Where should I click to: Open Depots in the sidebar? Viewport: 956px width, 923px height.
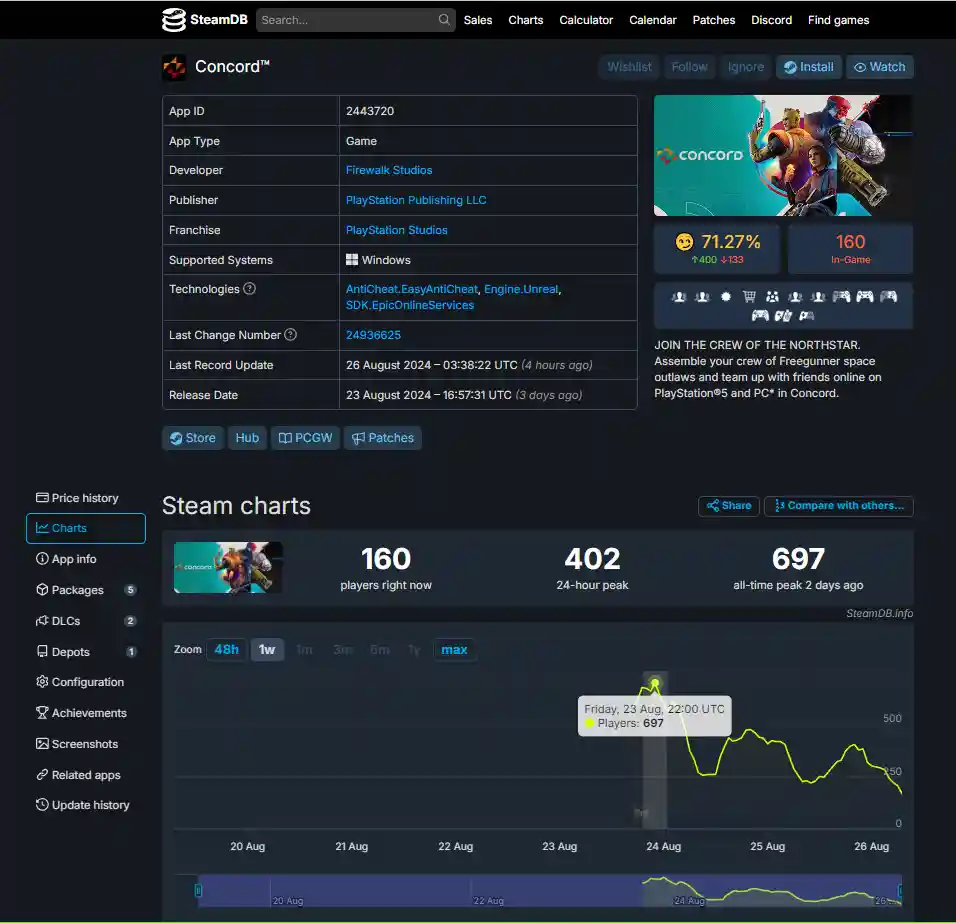tap(85, 652)
